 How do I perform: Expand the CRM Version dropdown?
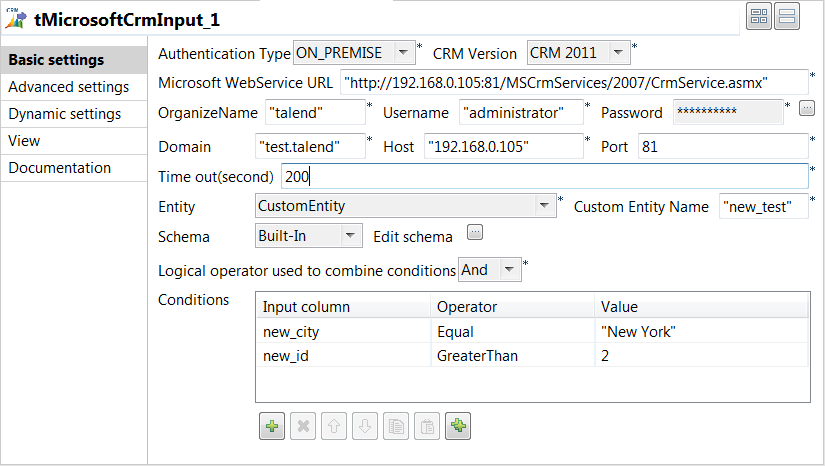[x=619, y=52]
